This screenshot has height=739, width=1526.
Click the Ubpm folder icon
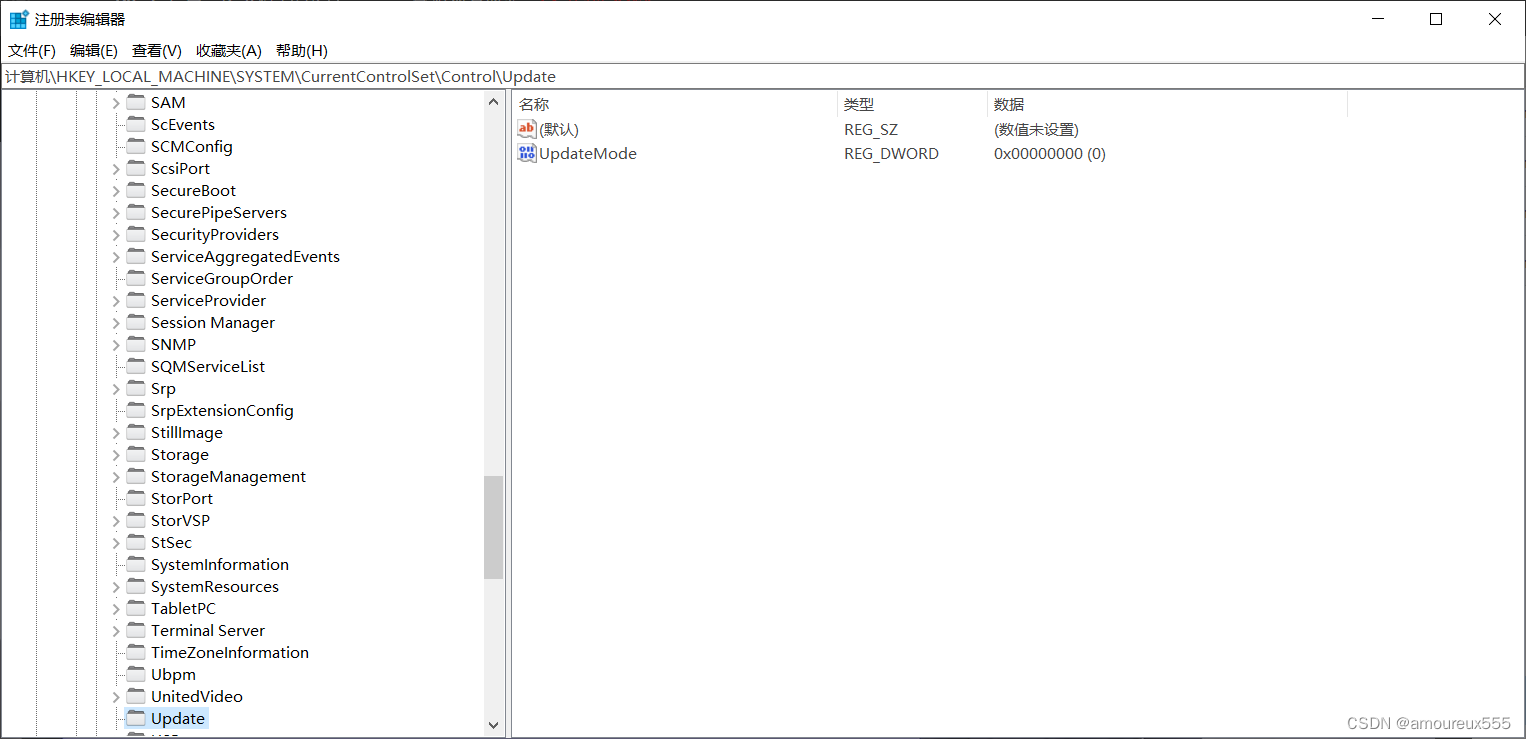click(x=136, y=674)
